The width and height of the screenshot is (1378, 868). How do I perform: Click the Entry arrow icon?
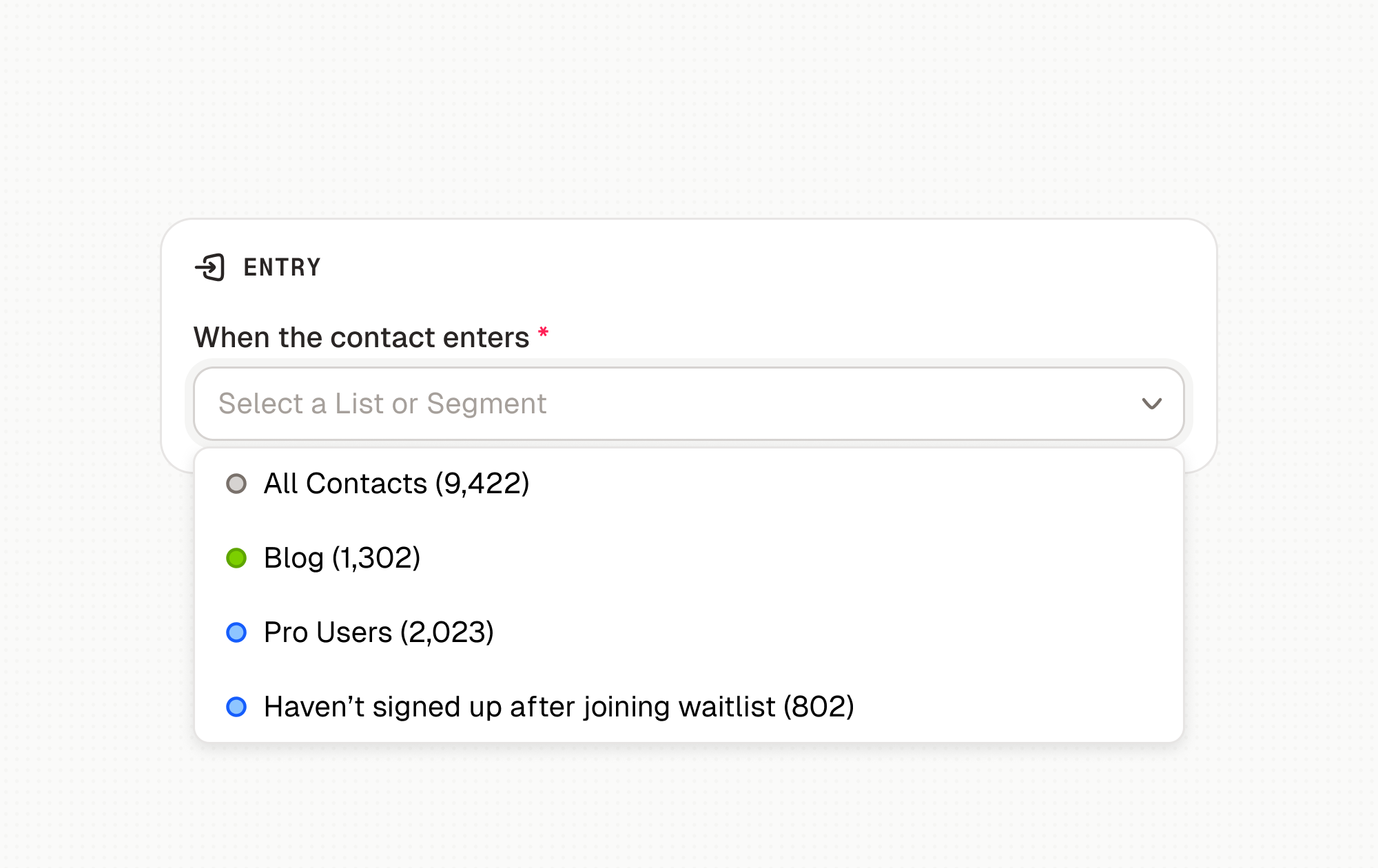(210, 267)
